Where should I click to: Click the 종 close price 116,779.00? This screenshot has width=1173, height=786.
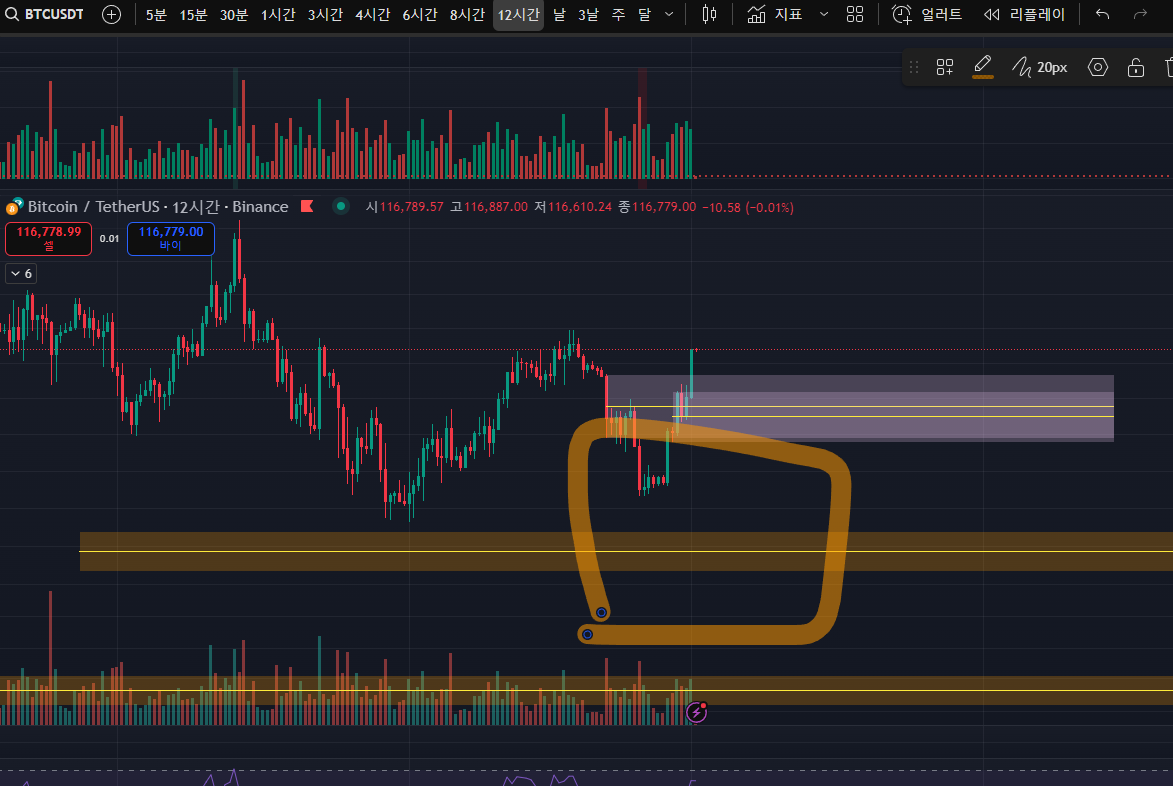pyautogui.click(x=657, y=207)
